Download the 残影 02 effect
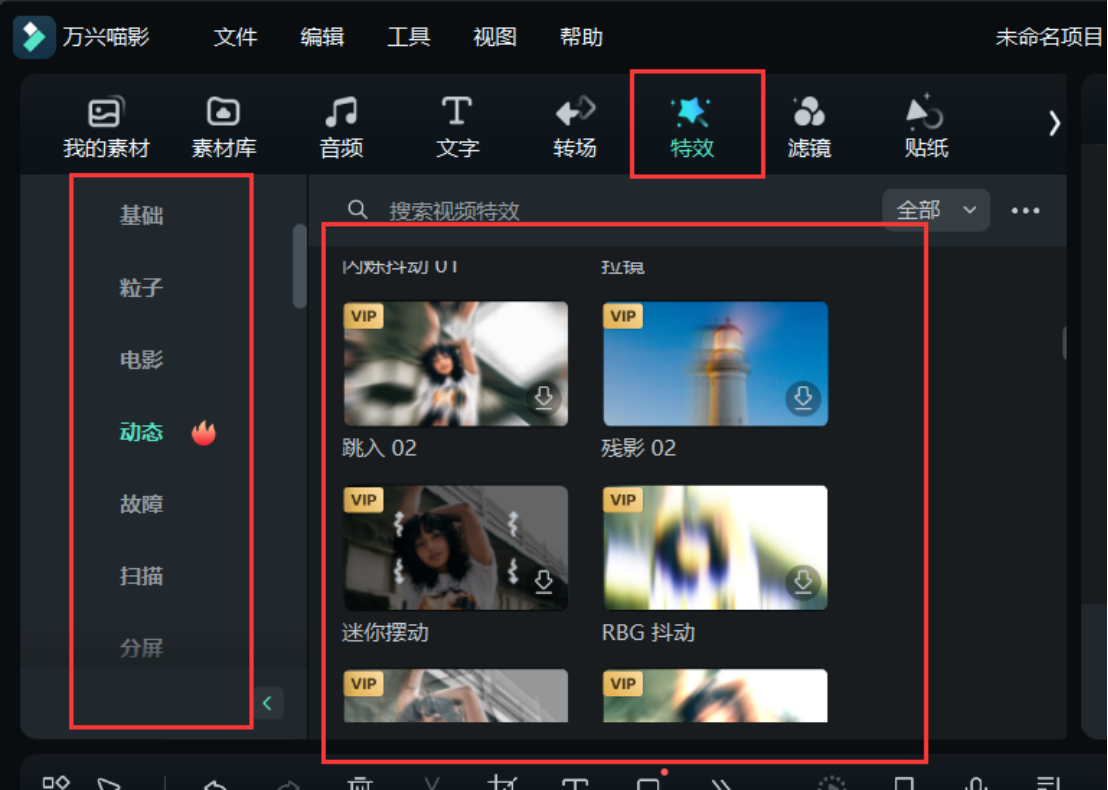The width and height of the screenshot is (1108, 790). [803, 398]
